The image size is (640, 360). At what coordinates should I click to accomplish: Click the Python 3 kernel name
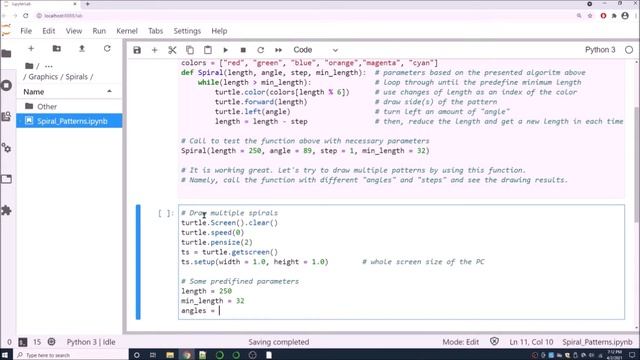(600, 50)
